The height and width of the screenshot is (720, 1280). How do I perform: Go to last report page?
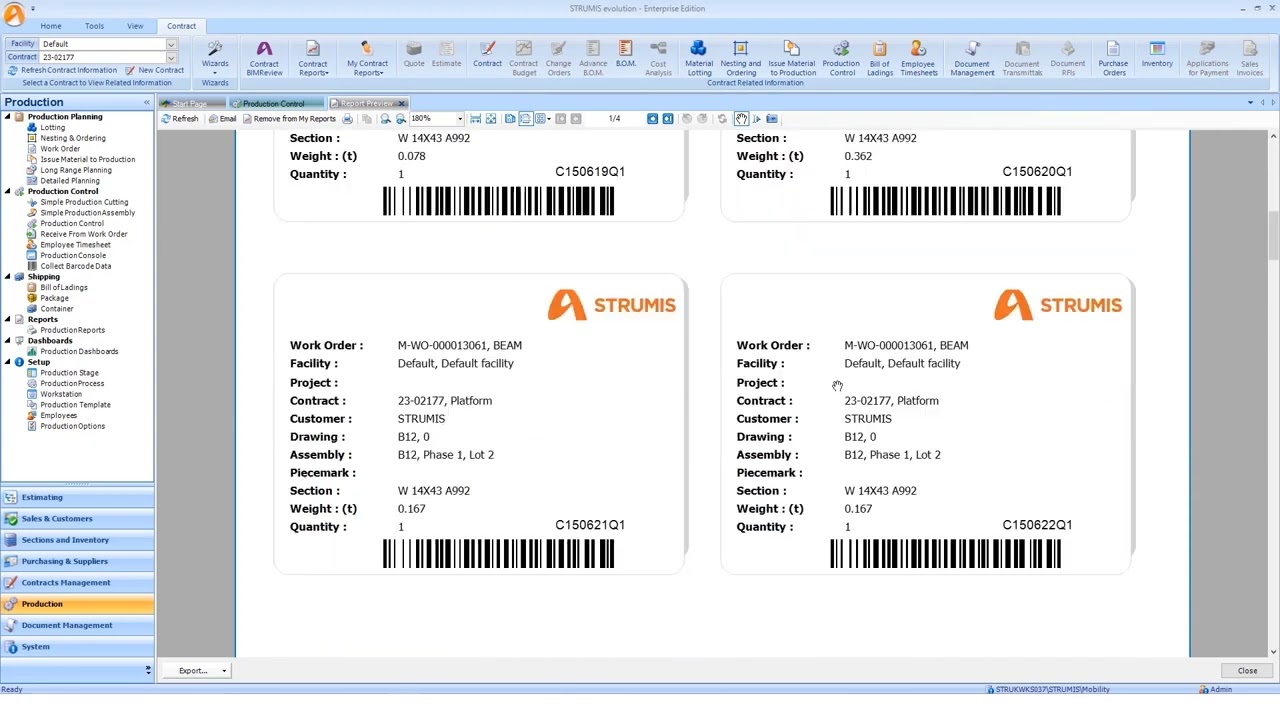[x=668, y=119]
